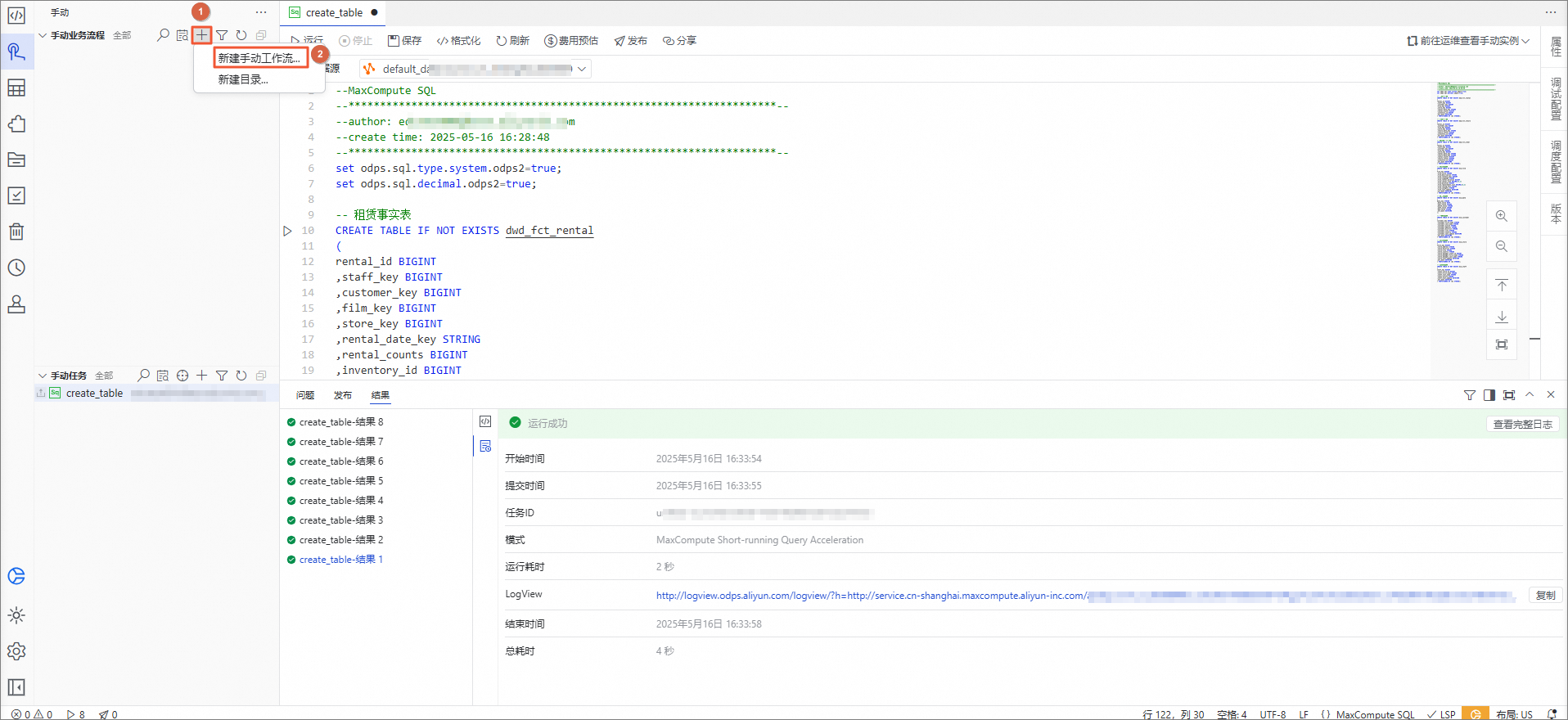Click the filter funnel icon in results panel

click(x=1470, y=395)
